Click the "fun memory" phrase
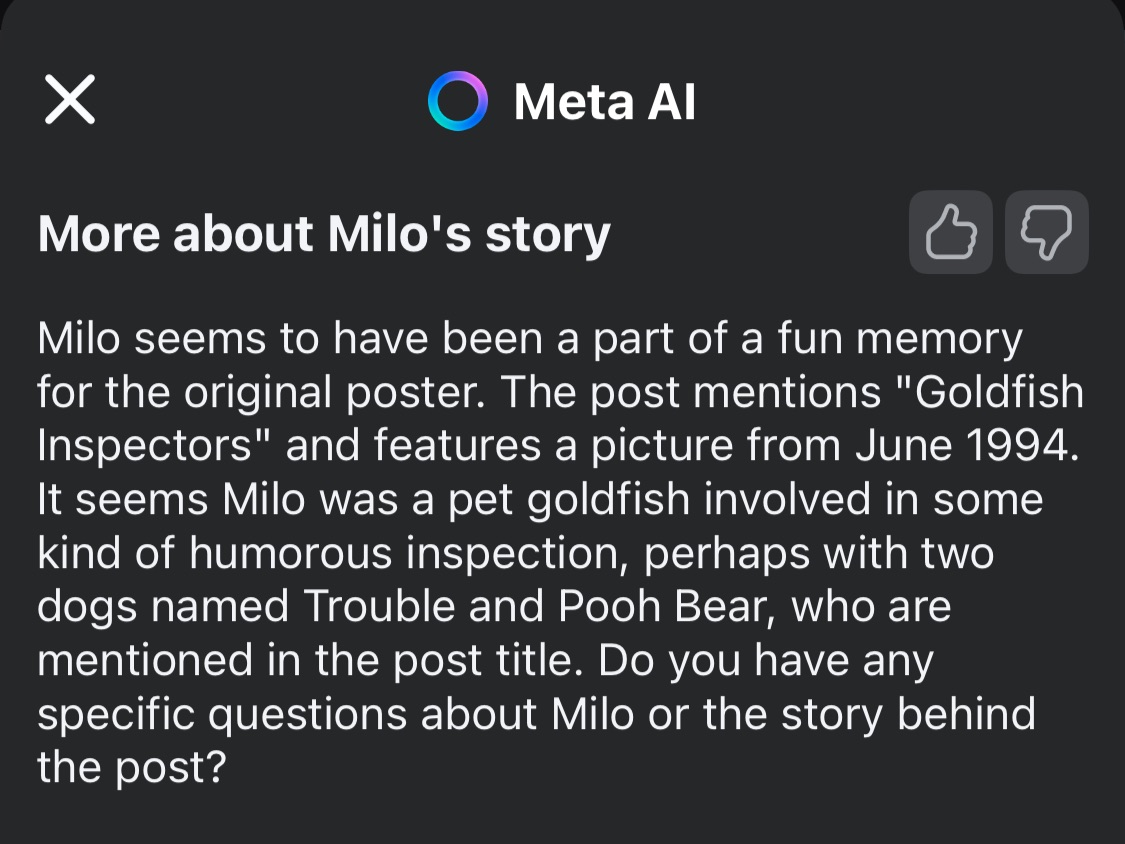Screen dimensions: 1125x844 click(x=899, y=339)
